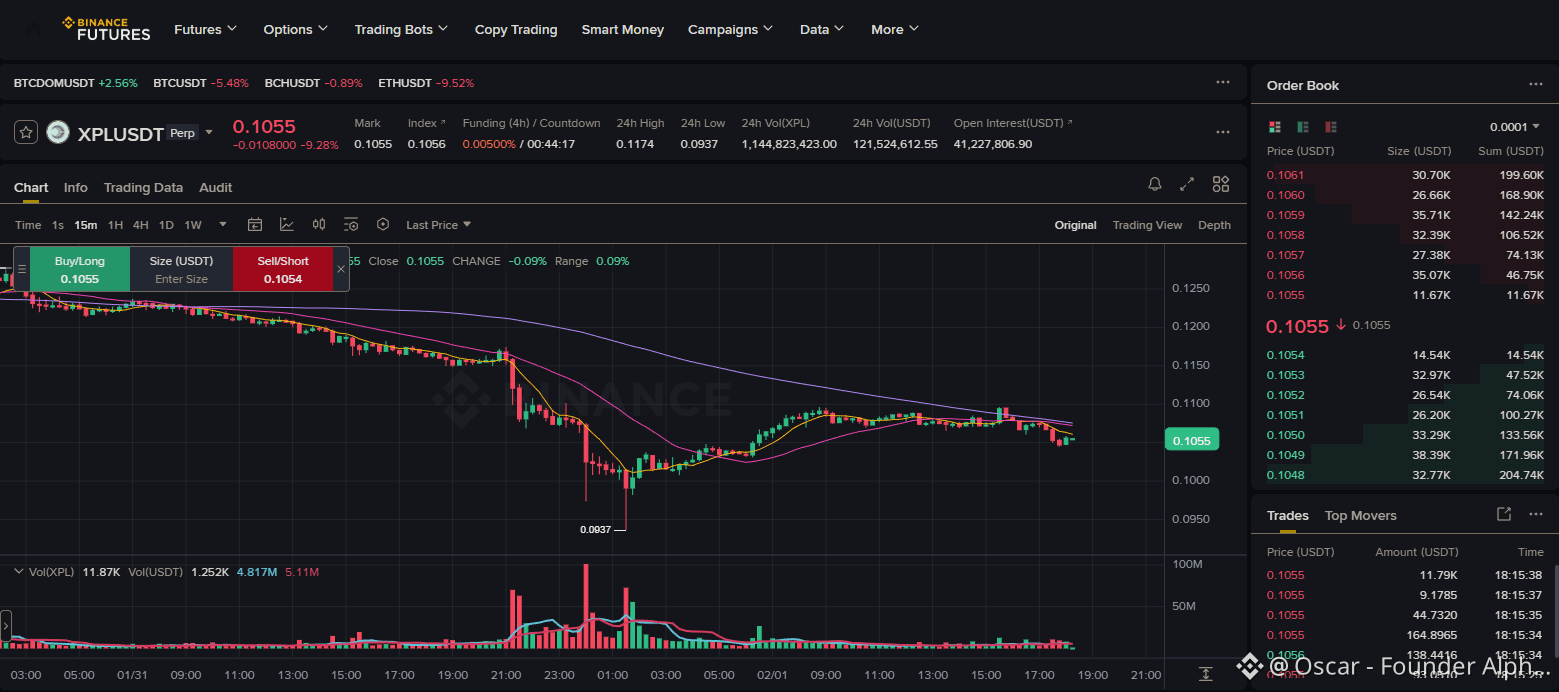This screenshot has height=692, width=1559.
Task: Open XPLUSDT info row more options dots
Action: [1223, 132]
